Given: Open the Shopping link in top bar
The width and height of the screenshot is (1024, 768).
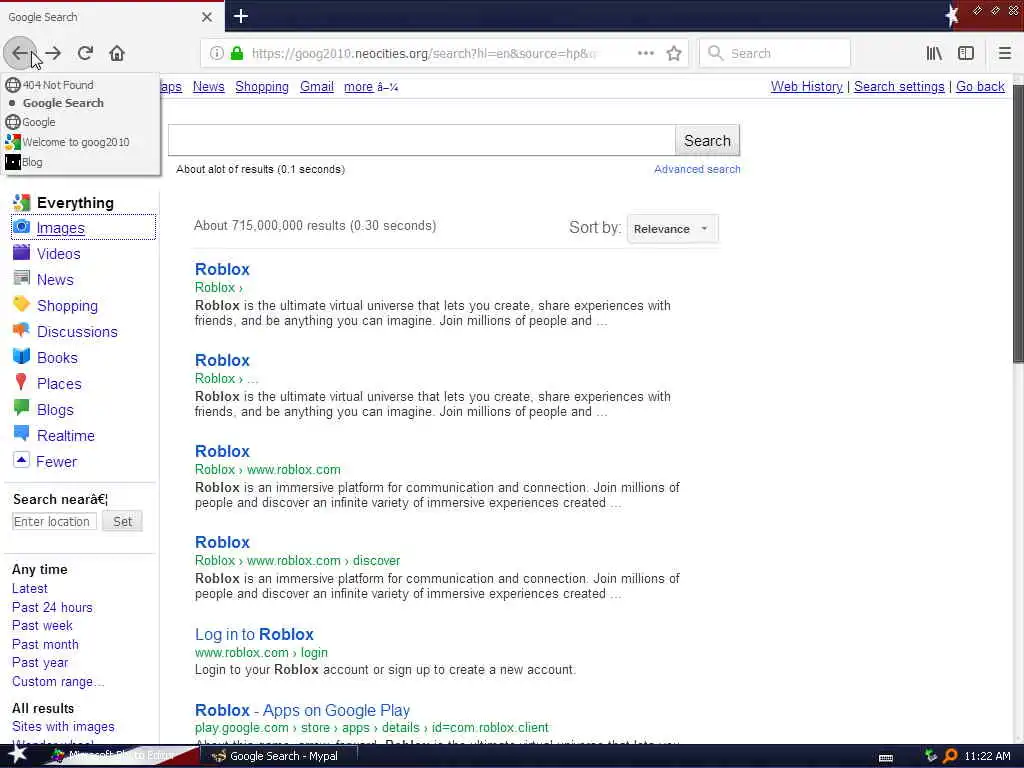Looking at the screenshot, I should point(262,87).
